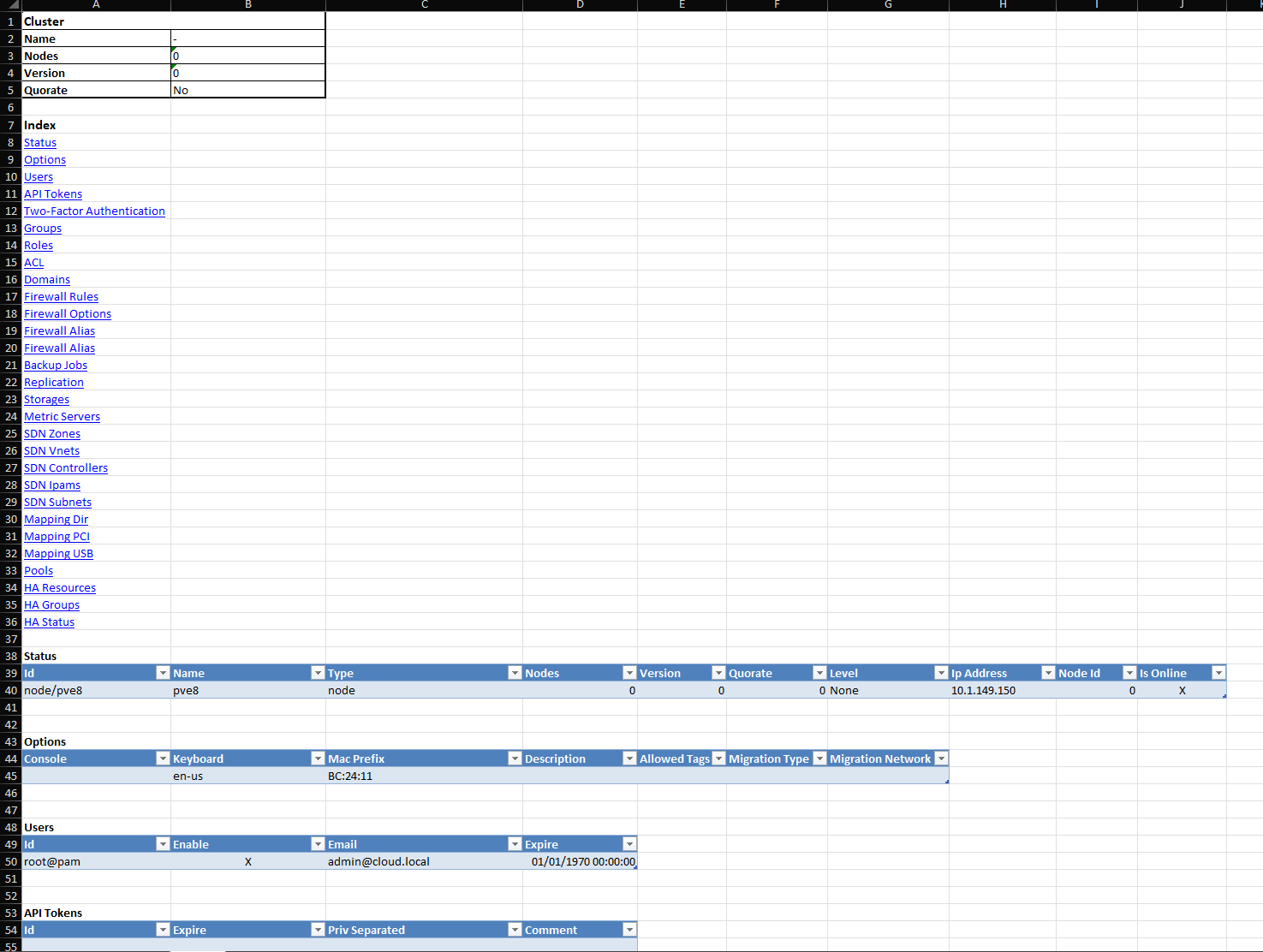Open the Priv Separated filter dropdown

click(x=515, y=930)
